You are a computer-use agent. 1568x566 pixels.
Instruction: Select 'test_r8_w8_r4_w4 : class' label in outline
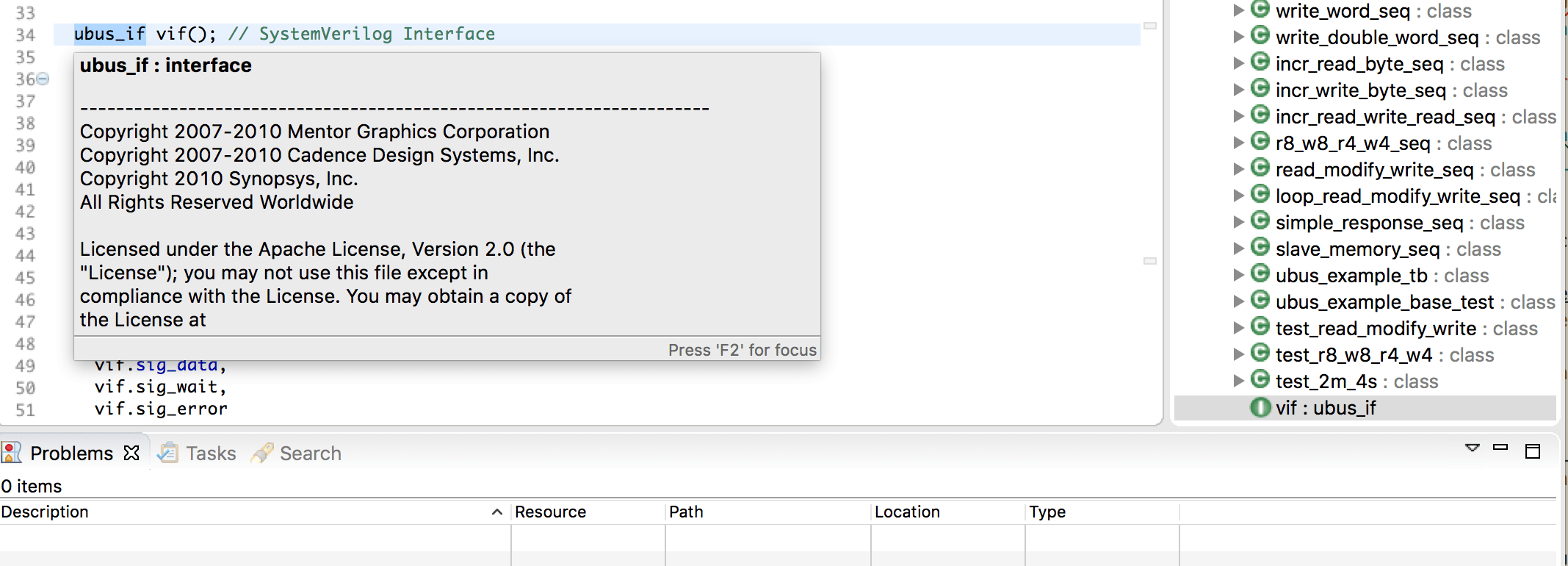coord(1384,355)
